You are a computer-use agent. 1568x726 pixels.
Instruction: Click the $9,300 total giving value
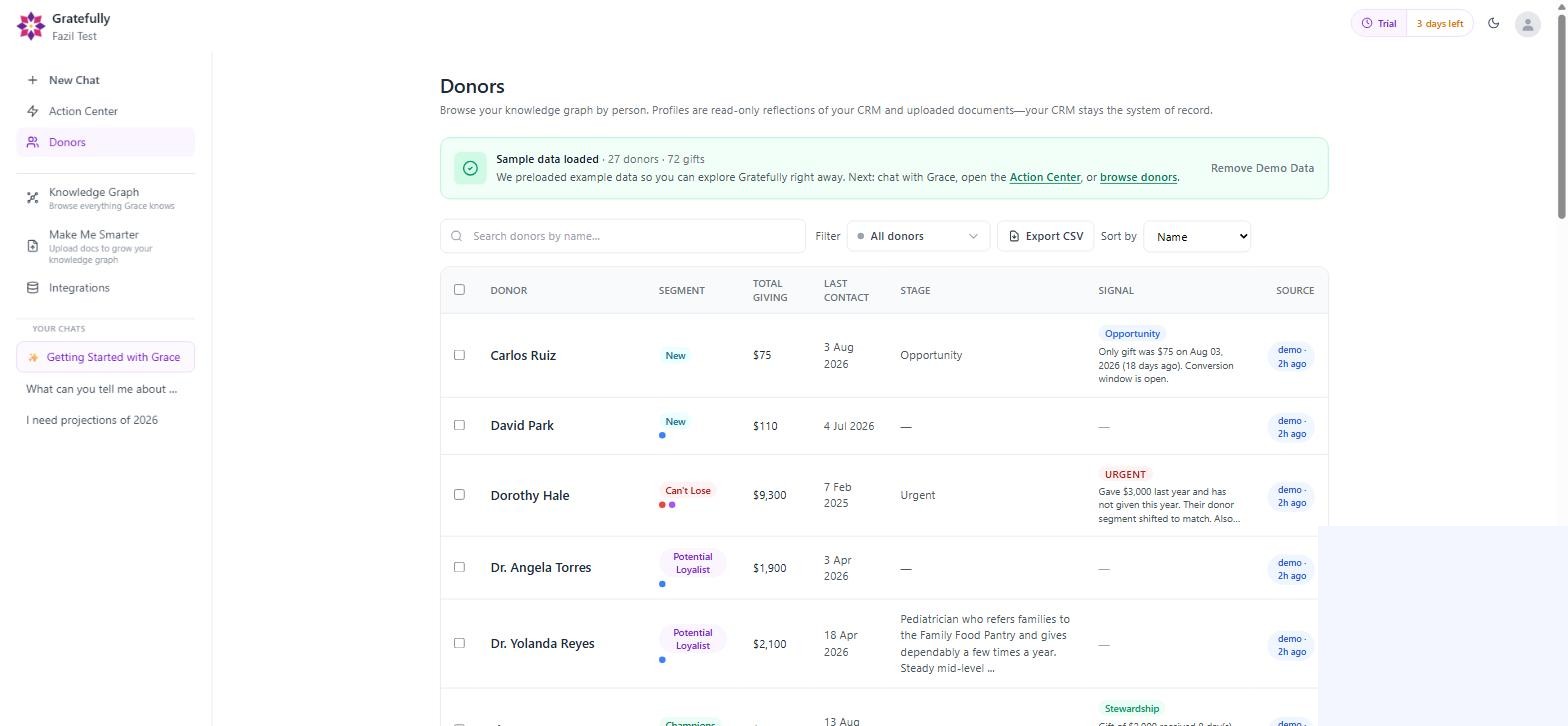point(769,495)
